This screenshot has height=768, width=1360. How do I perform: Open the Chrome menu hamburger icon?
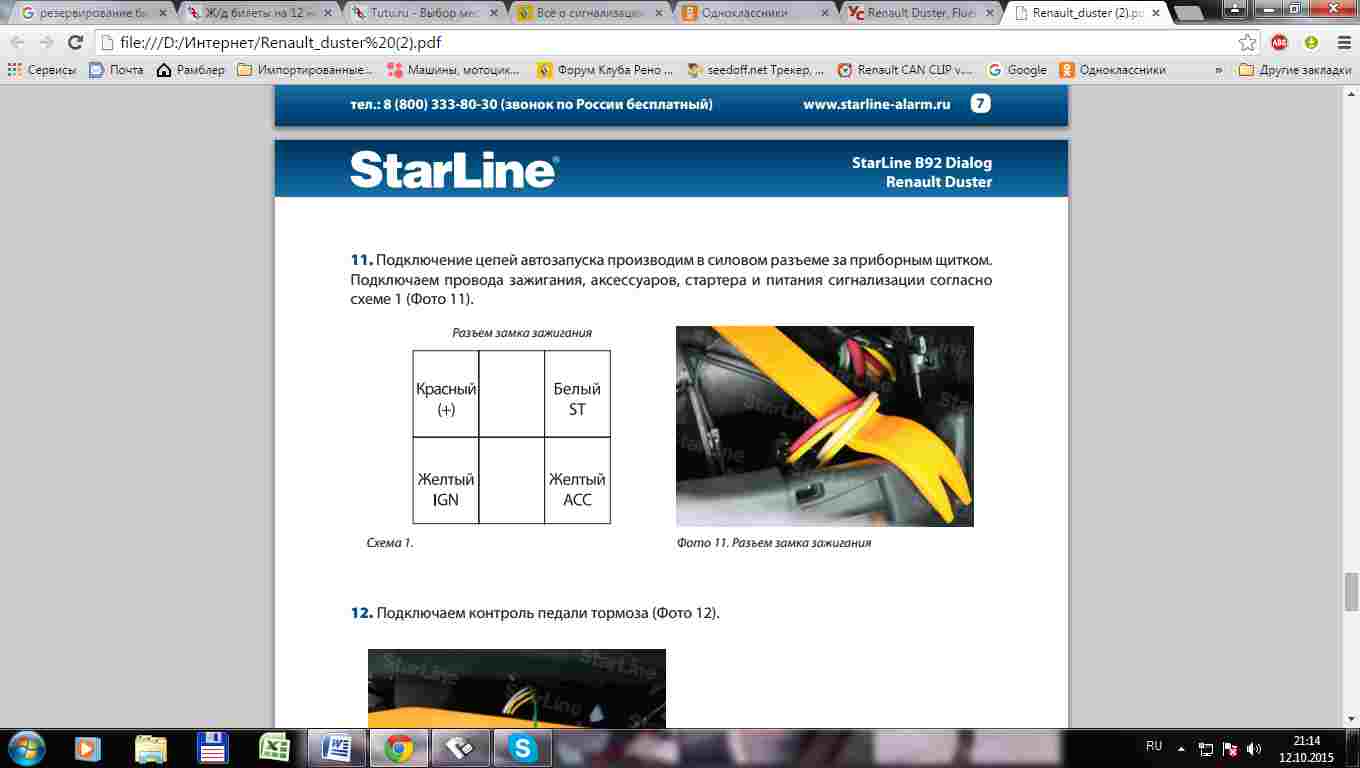click(1341, 43)
